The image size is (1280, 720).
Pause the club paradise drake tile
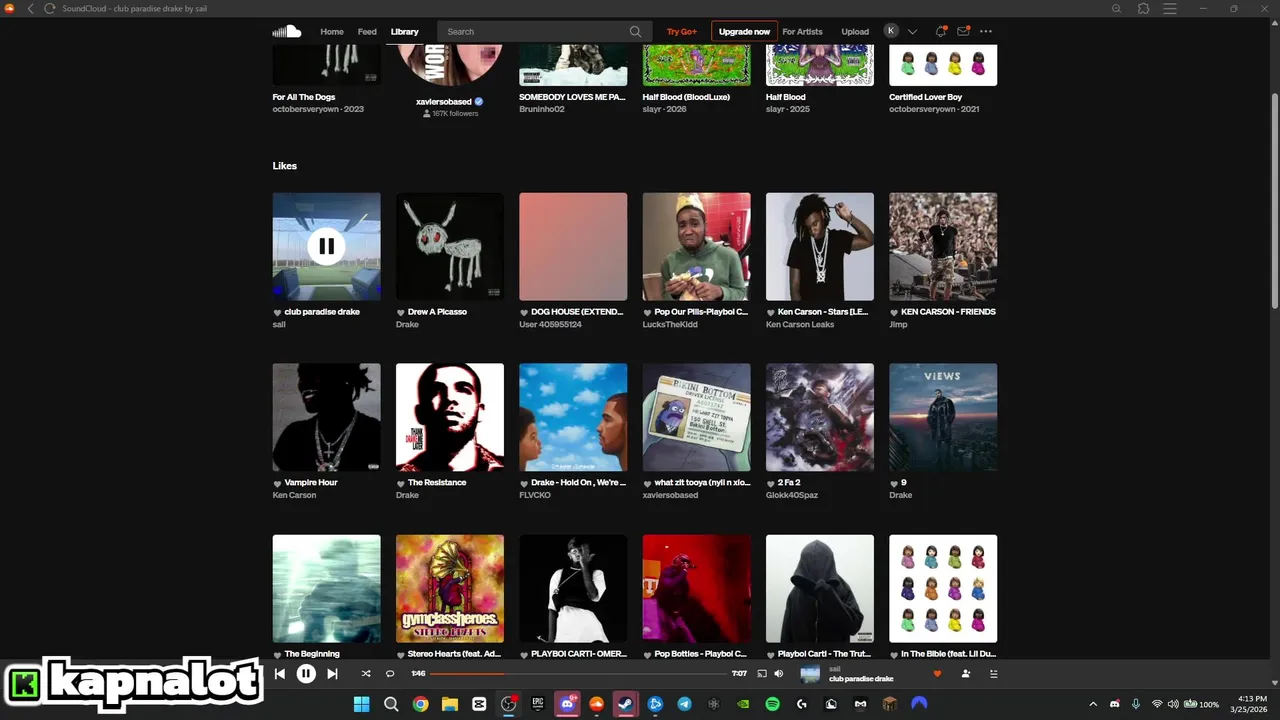point(326,246)
